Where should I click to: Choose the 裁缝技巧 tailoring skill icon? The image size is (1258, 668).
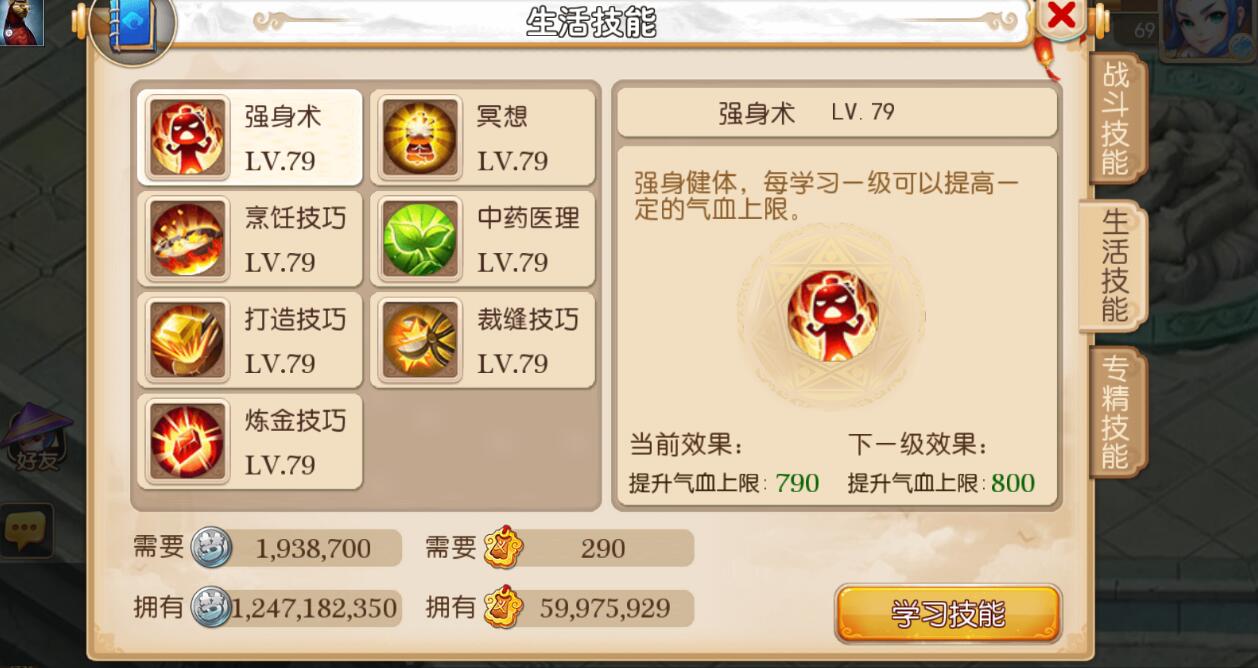420,340
